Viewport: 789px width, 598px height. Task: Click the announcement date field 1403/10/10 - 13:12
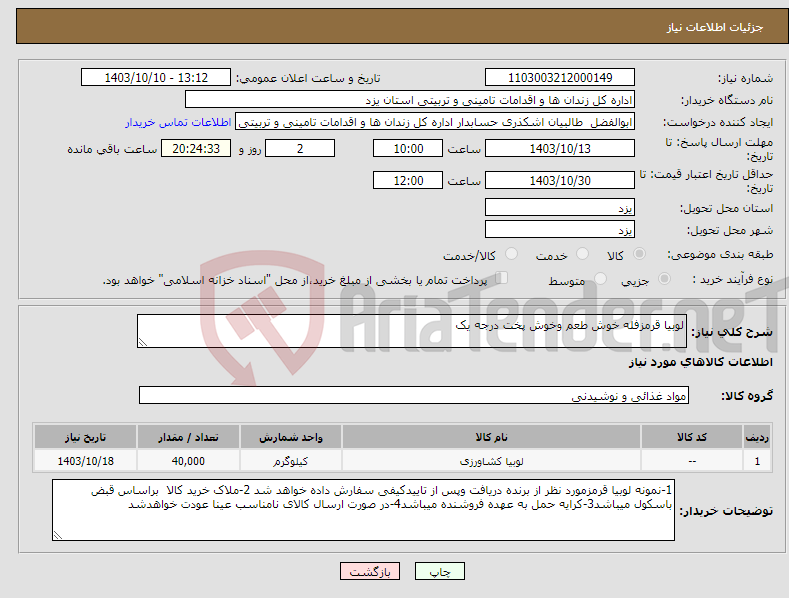coord(155,78)
